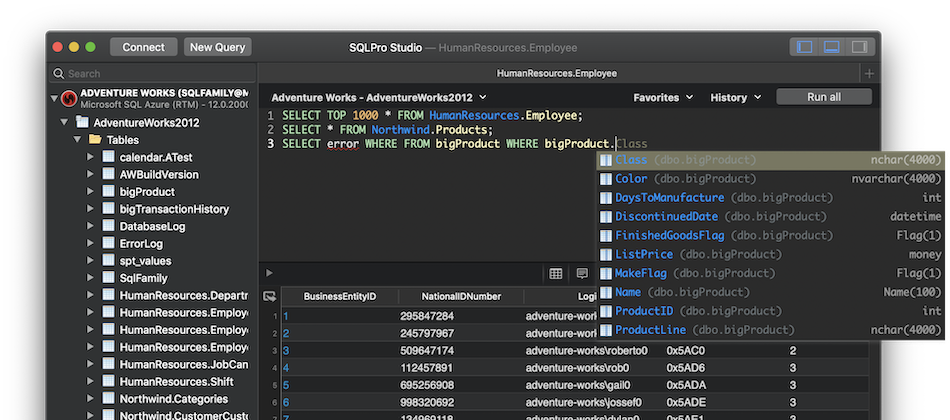Click the export icon left of BusinessEntityID header

pyautogui.click(x=269, y=296)
